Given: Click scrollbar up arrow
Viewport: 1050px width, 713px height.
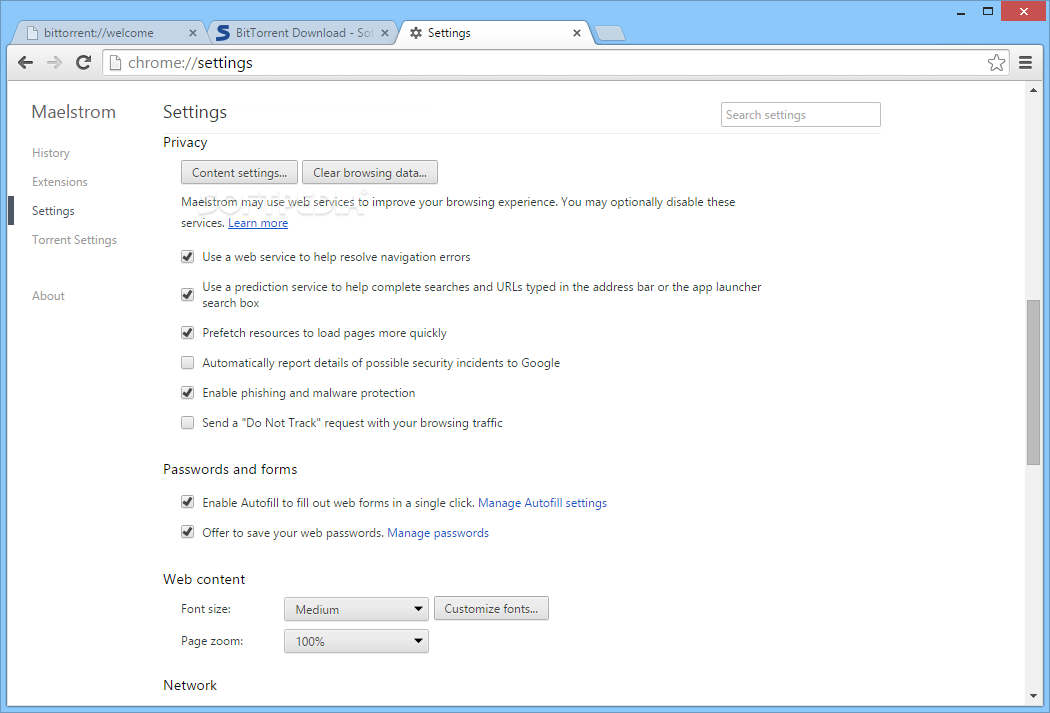Looking at the screenshot, I should (1033, 90).
